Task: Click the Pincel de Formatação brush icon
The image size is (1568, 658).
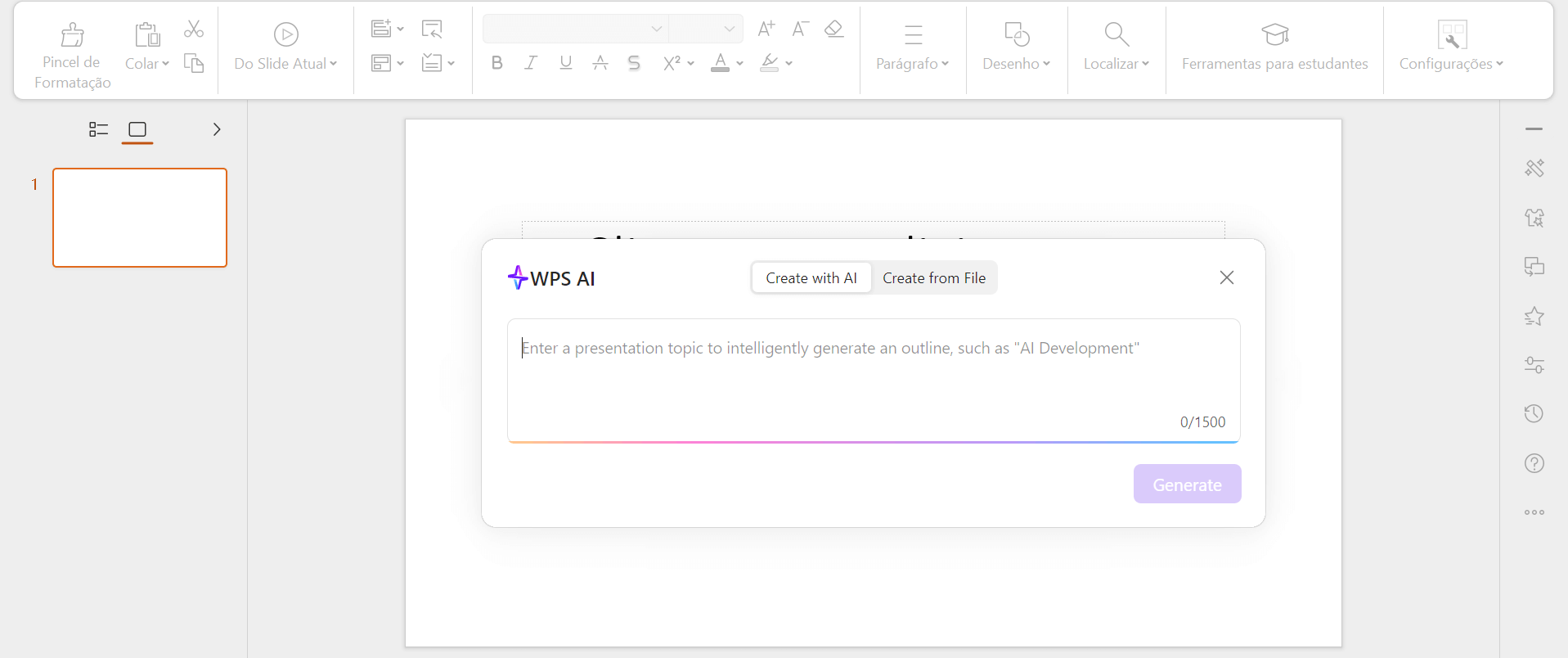Action: tap(73, 34)
